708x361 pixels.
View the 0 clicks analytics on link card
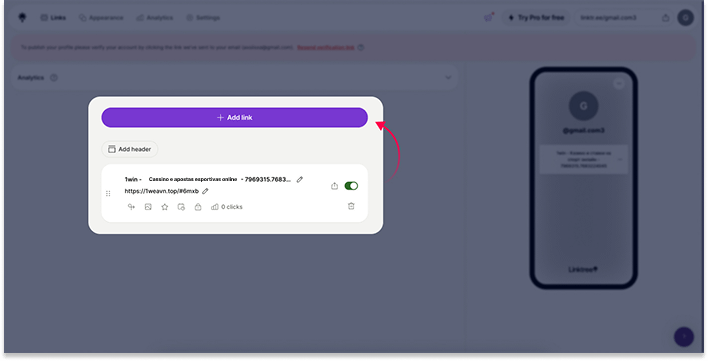click(x=227, y=207)
